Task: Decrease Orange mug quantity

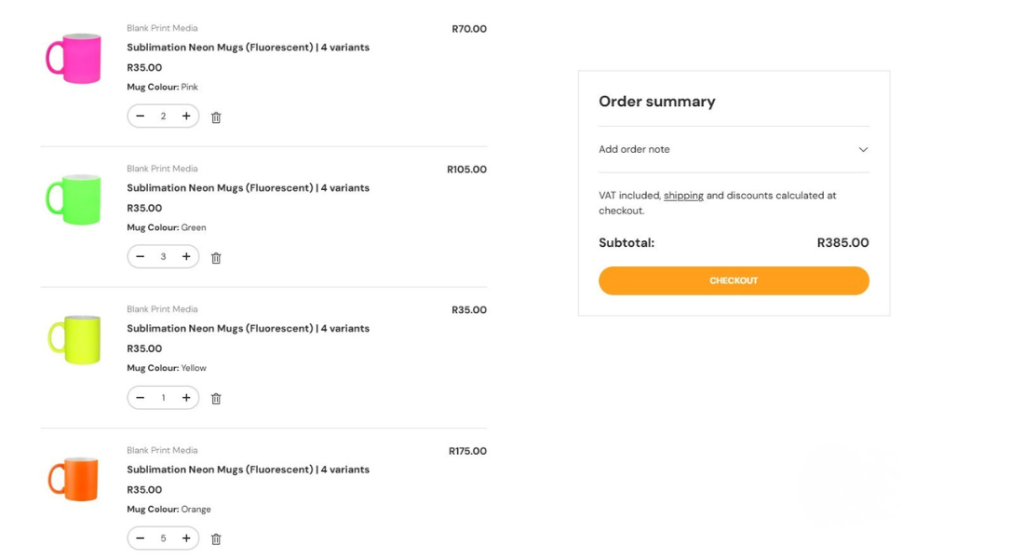Action: pos(140,538)
